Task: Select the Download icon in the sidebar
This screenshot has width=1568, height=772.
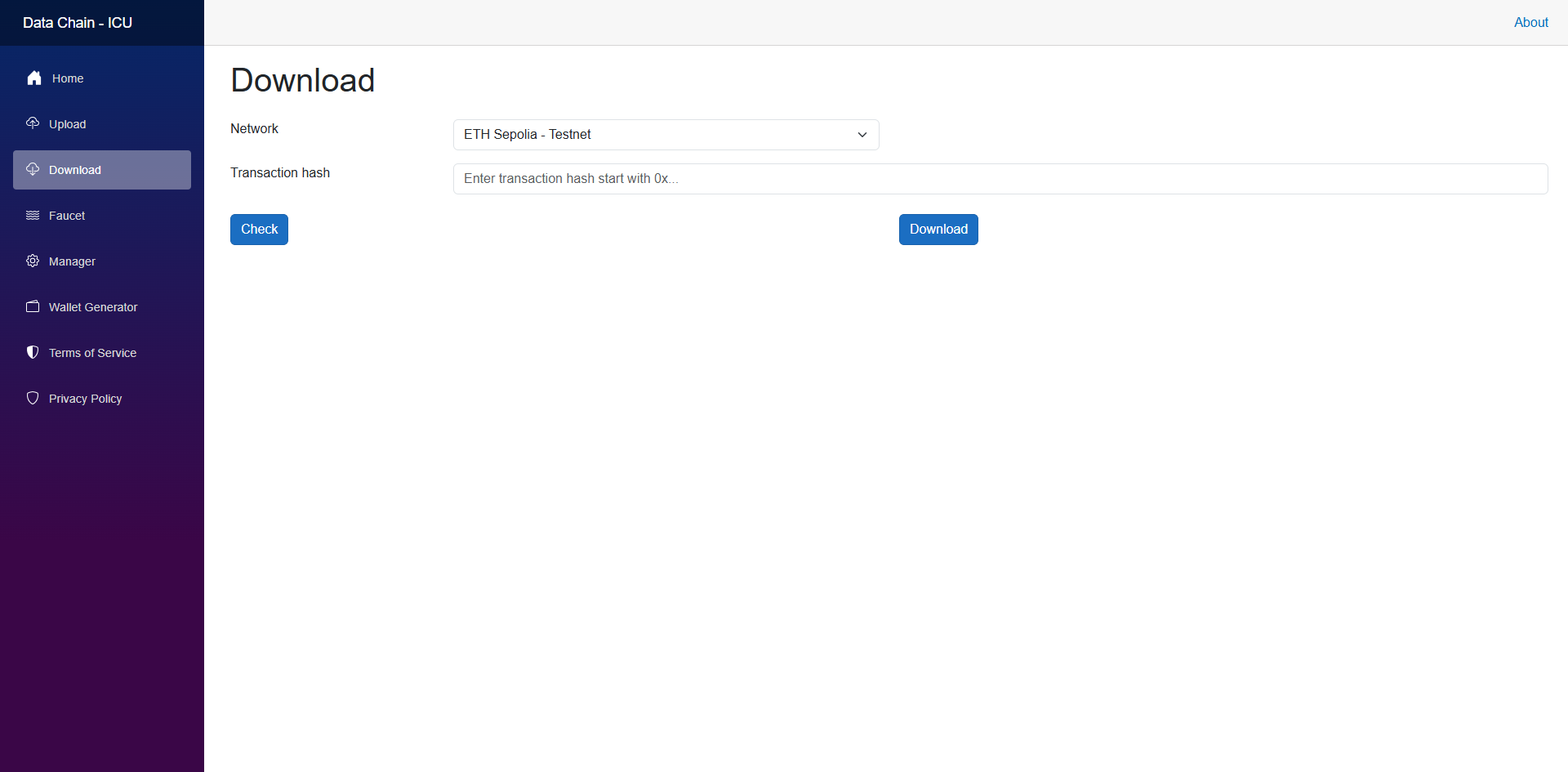Action: click(32, 169)
